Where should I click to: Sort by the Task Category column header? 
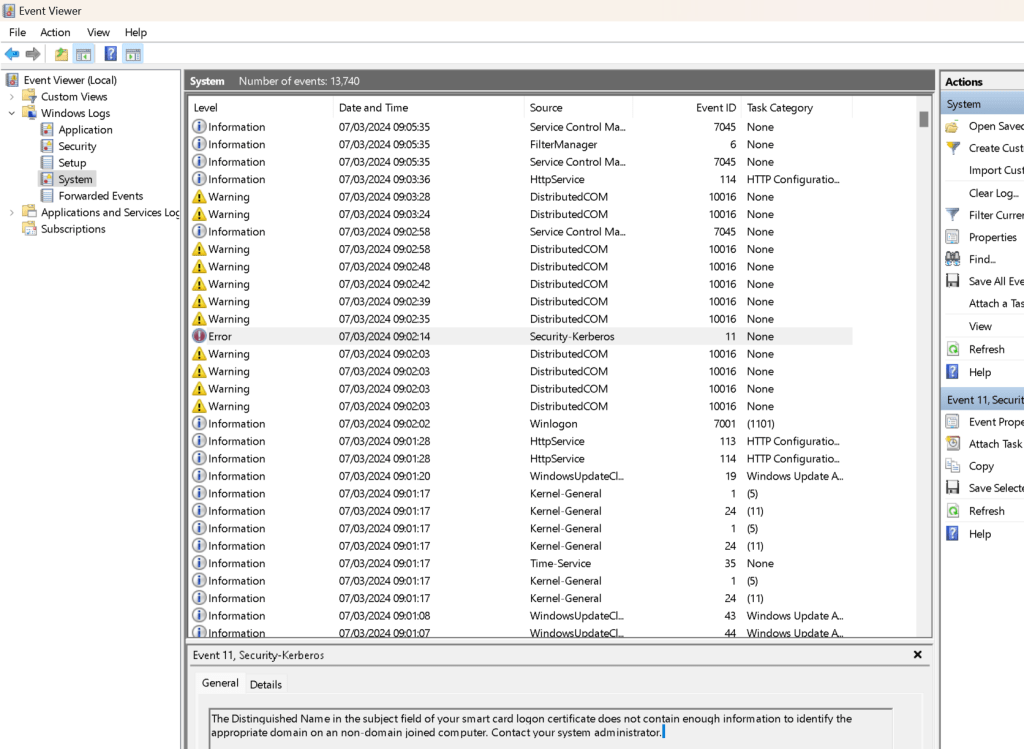click(x=797, y=108)
